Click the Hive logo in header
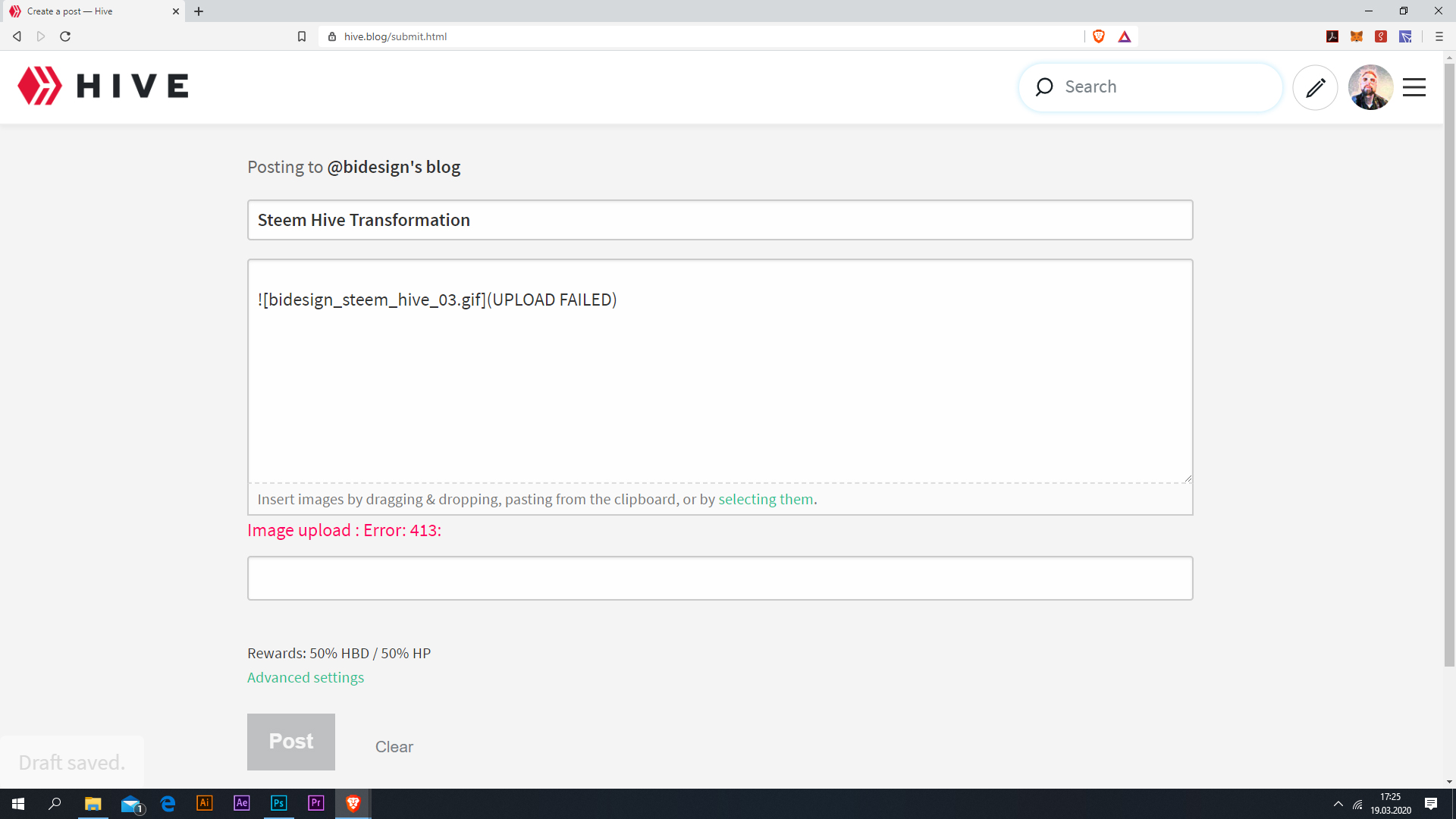Image resolution: width=1456 pixels, height=819 pixels. coord(103,86)
